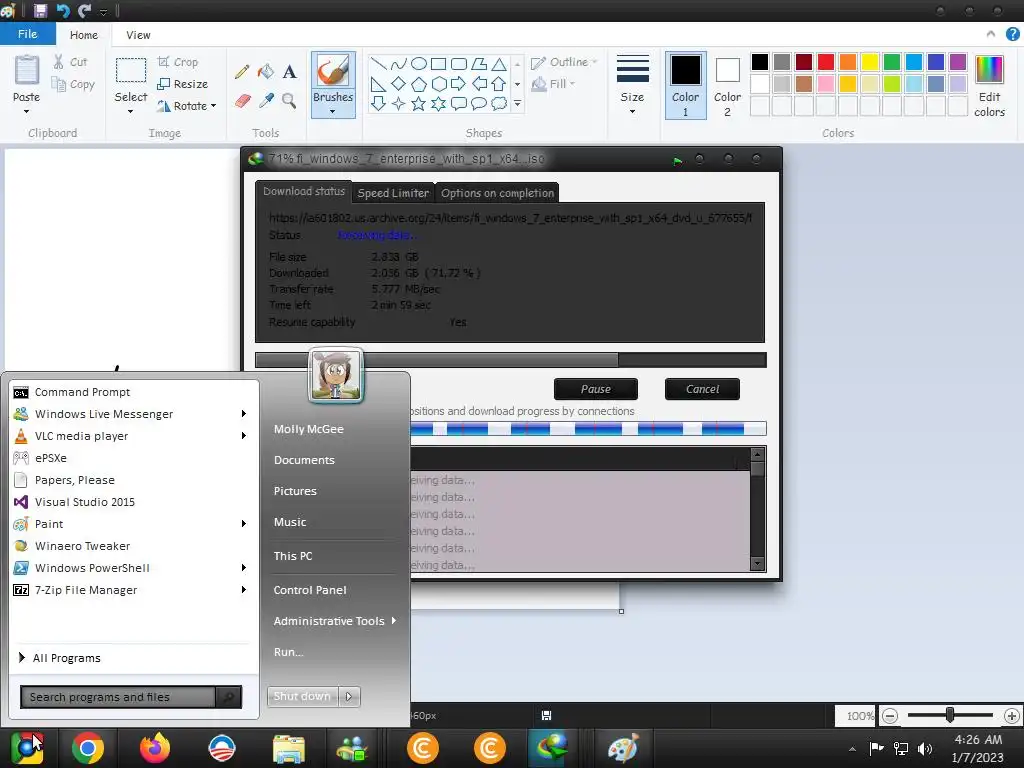Pick the yellow color swatch
1024x768 pixels.
click(870, 61)
